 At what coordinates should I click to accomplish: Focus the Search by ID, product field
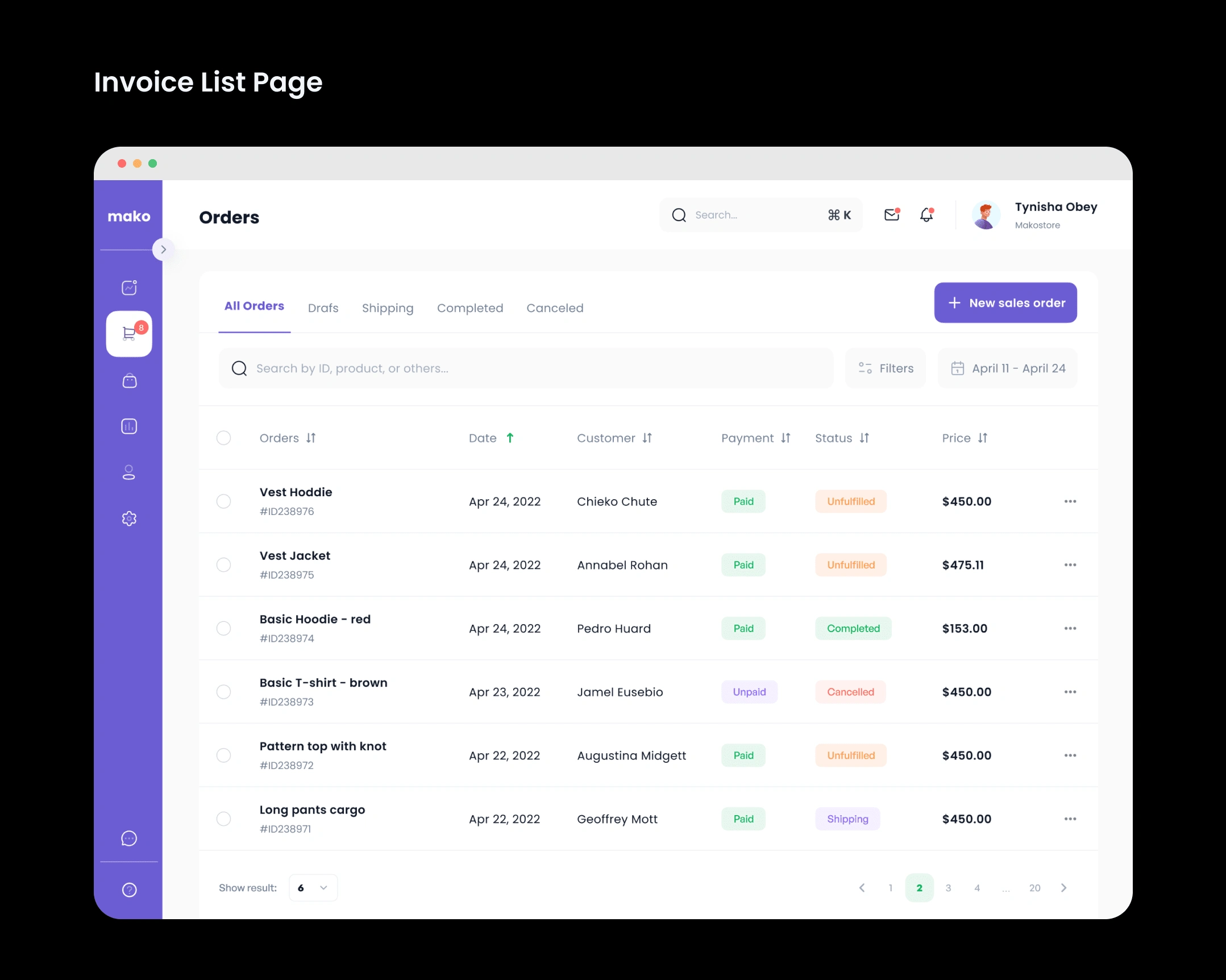point(526,368)
